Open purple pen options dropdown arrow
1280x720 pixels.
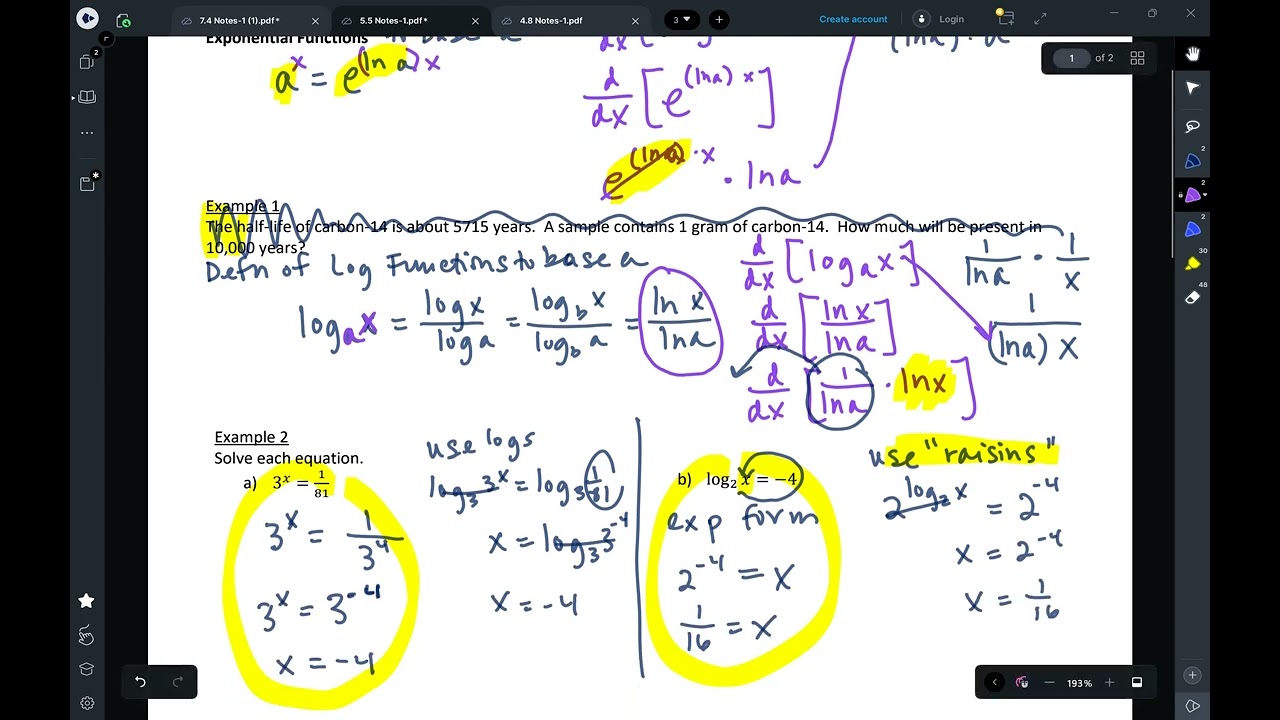(x=1204, y=195)
